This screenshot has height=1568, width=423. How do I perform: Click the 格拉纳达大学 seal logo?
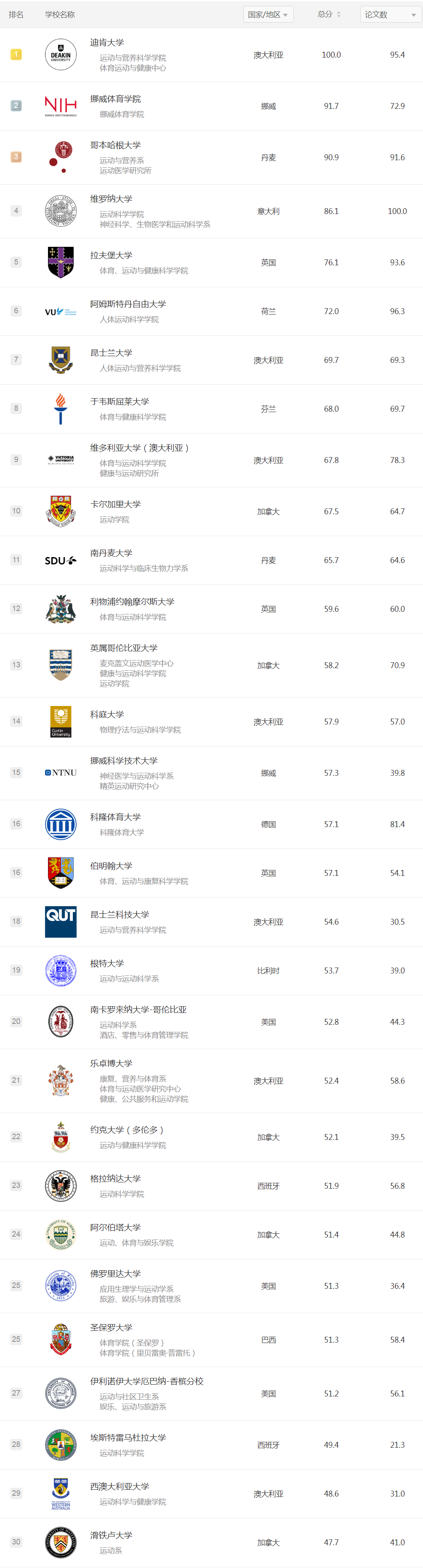click(61, 1186)
